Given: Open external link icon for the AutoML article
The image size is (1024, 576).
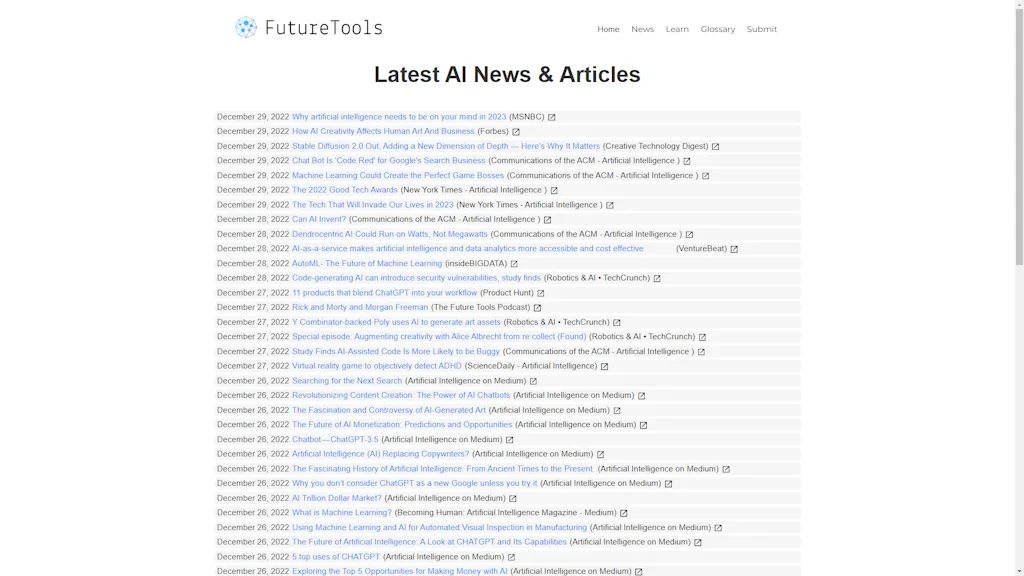Looking at the screenshot, I should click(x=514, y=263).
